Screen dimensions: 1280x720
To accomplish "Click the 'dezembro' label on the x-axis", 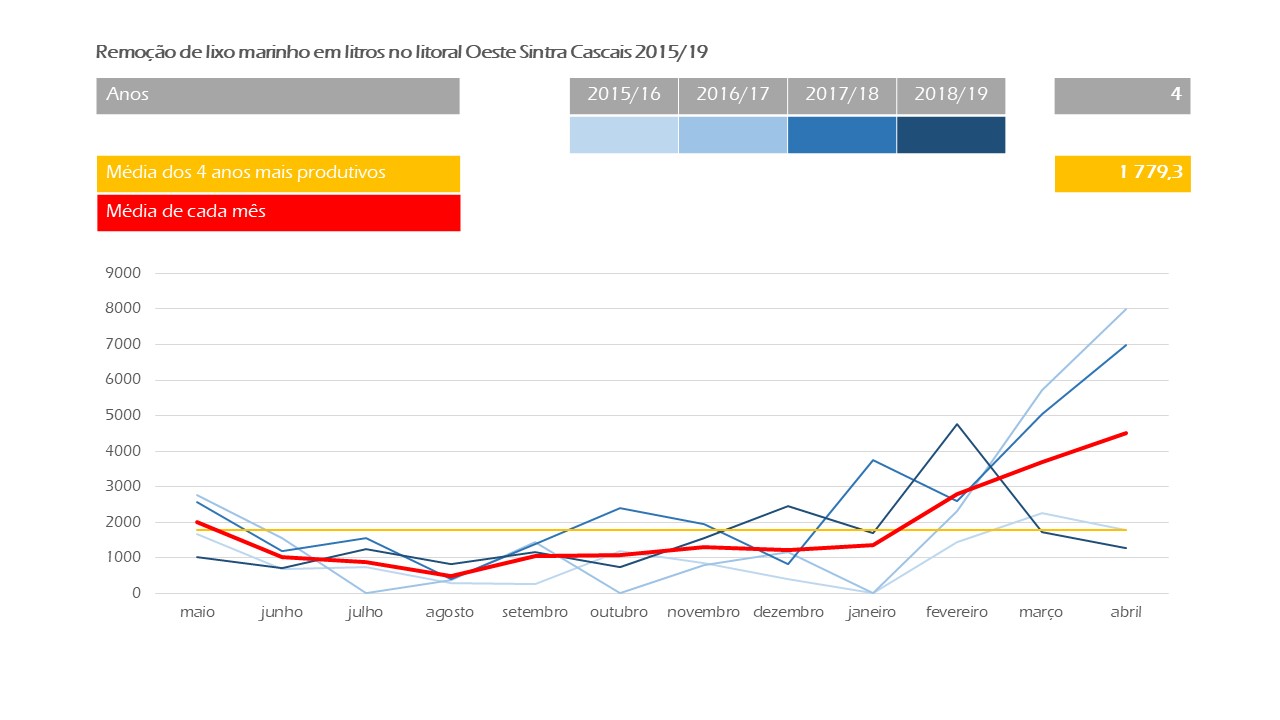I will pyautogui.click(x=787, y=612).
